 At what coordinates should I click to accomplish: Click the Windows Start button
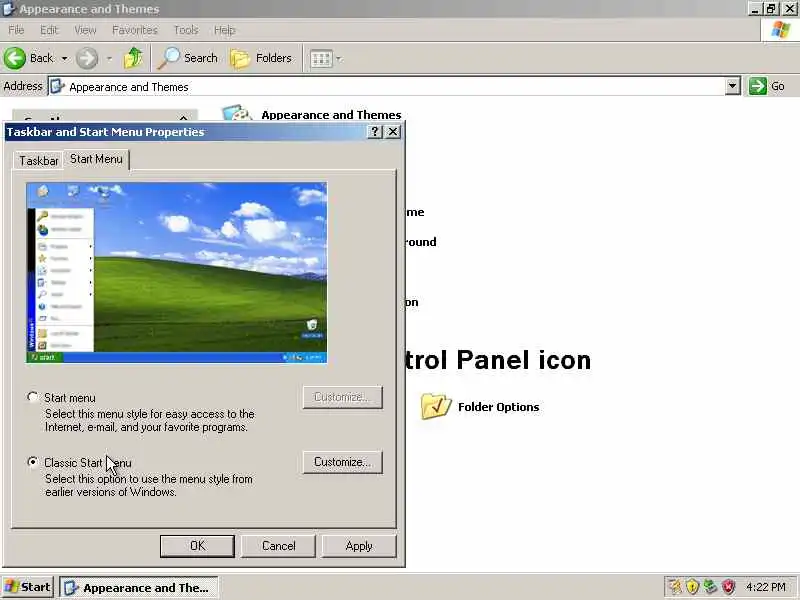pos(28,587)
